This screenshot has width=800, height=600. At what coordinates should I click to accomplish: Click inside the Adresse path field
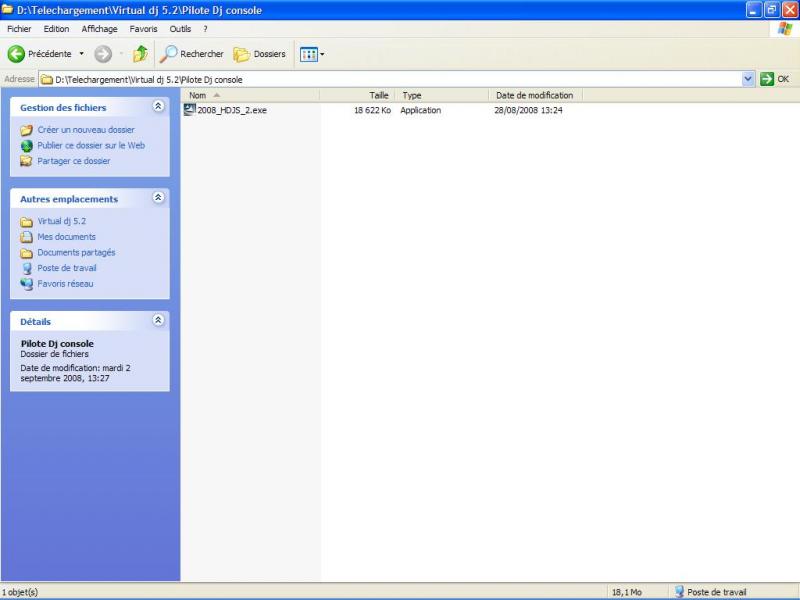pyautogui.click(x=390, y=80)
